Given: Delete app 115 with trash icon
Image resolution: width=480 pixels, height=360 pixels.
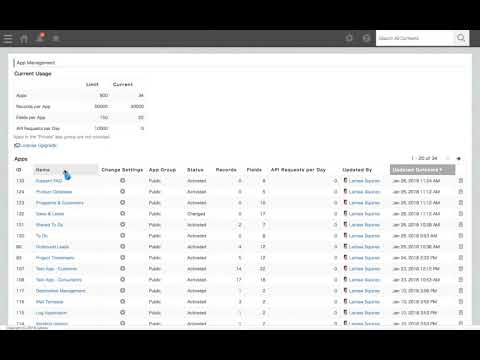Looking at the screenshot, I should (x=461, y=312).
